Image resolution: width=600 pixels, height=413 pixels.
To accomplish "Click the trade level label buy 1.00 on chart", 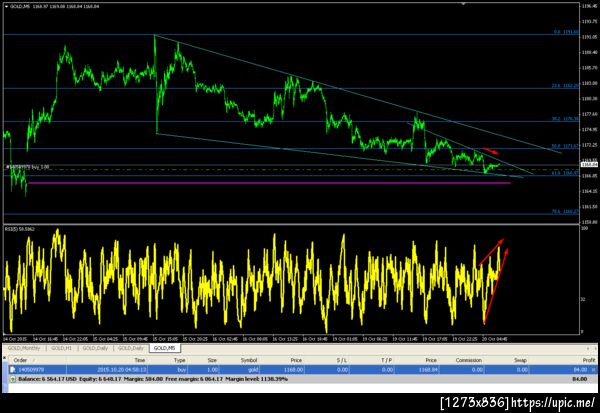I will pos(27,167).
